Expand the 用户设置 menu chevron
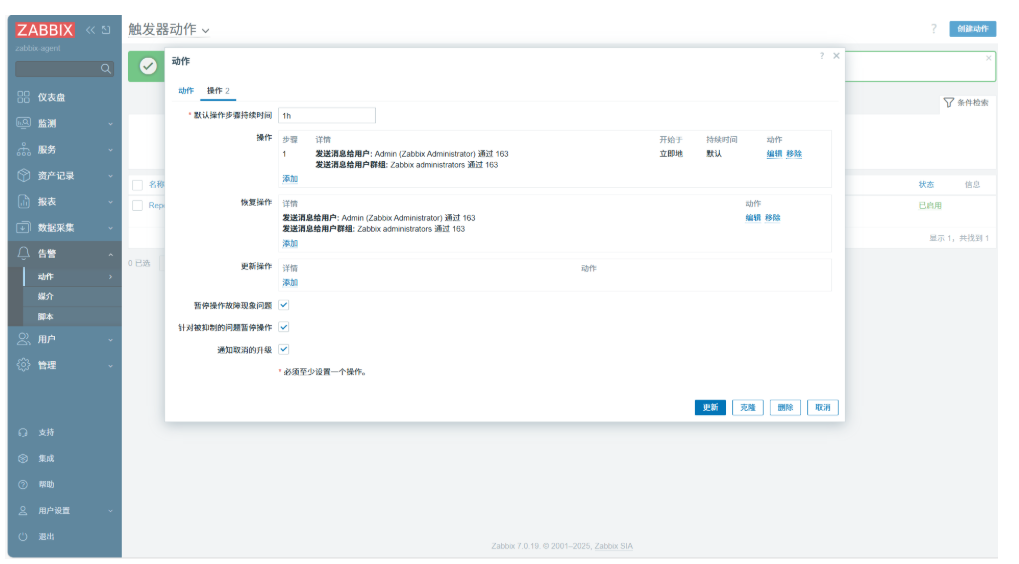This screenshot has height=564, width=1019. click(110, 511)
